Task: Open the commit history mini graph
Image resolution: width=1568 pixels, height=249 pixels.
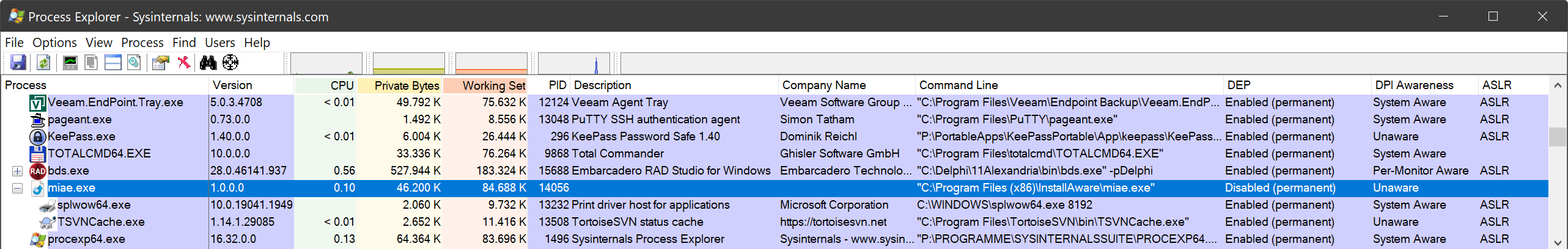Action: pyautogui.click(x=409, y=63)
